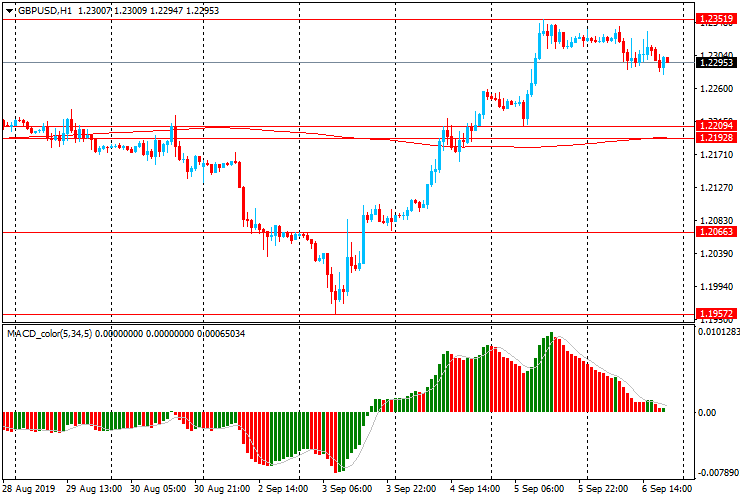Screen dimensions: 740x500
Task: Open the chart menu arrow beside GBPUSD,H1
Action: point(9,11)
